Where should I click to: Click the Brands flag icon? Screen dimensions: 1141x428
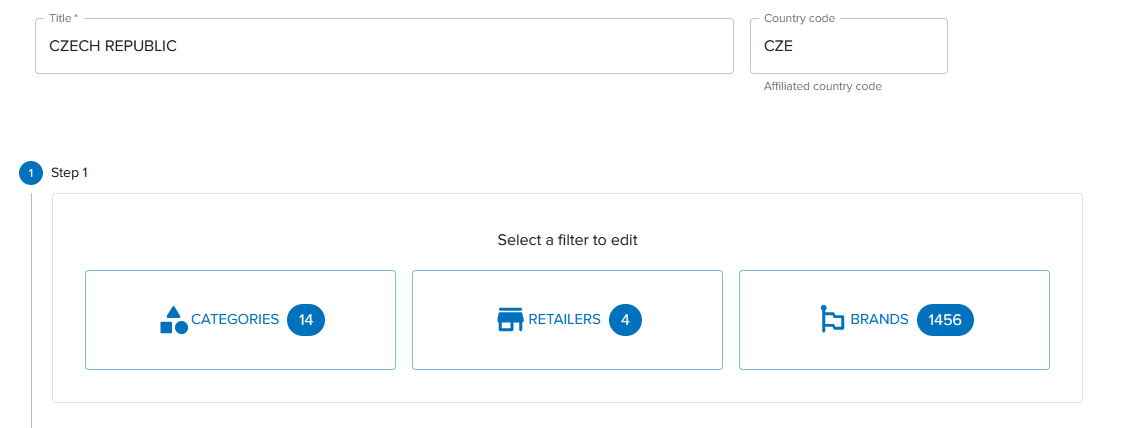click(x=832, y=320)
